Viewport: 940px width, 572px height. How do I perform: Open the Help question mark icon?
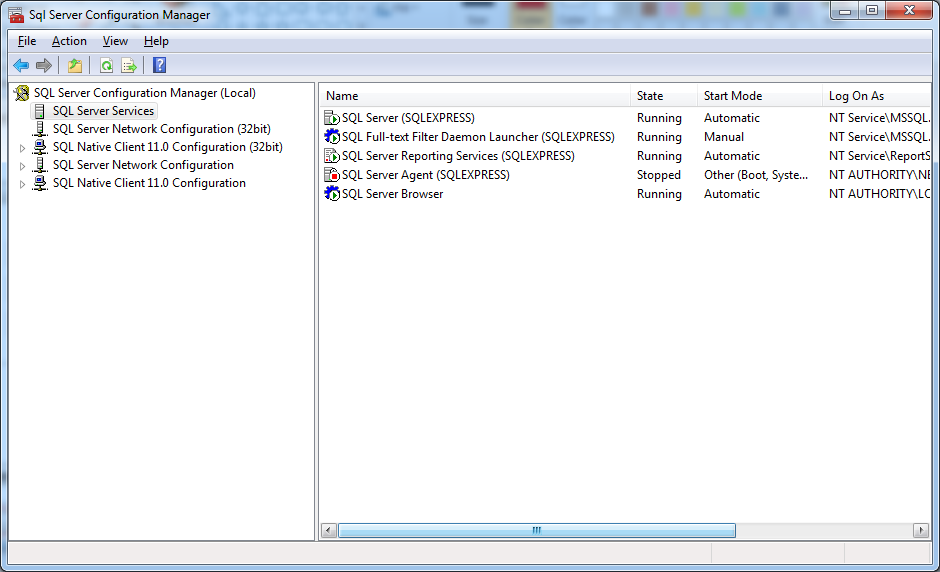point(159,65)
